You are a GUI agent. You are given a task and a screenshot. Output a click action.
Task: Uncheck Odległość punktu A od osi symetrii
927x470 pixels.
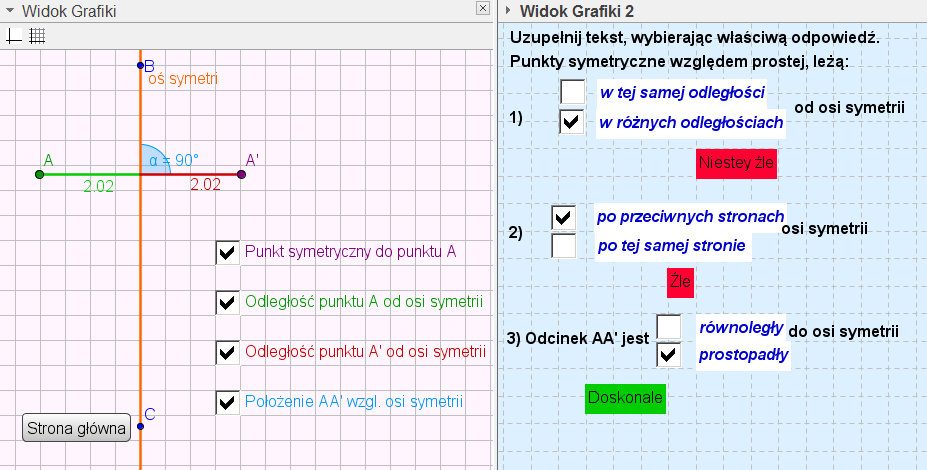pyautogui.click(x=227, y=303)
